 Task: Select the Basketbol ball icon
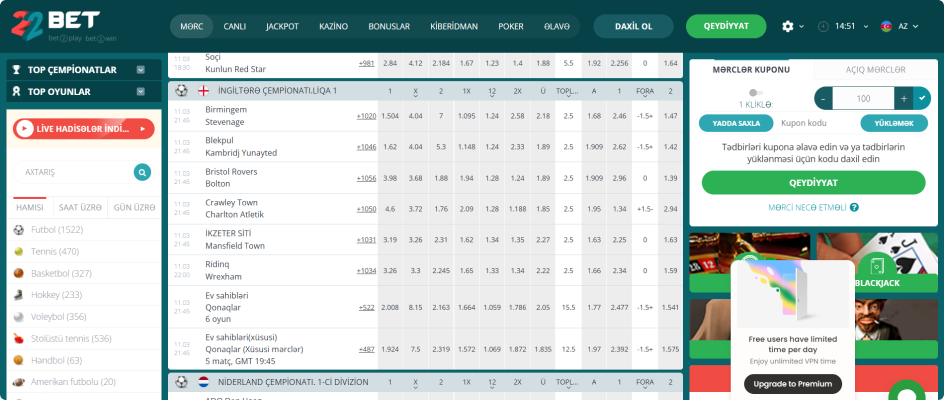(x=19, y=273)
